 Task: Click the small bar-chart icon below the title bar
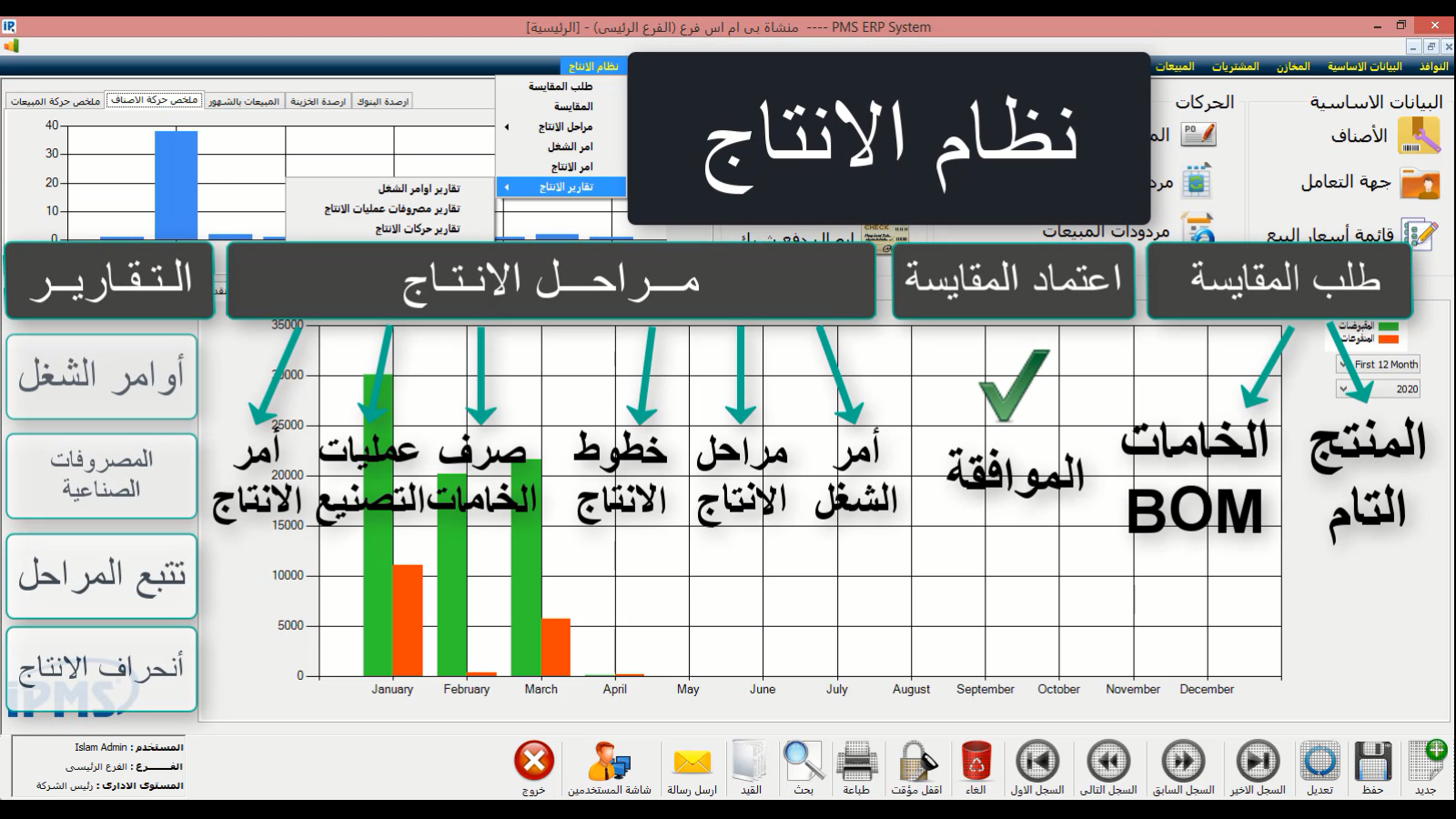pos(10,45)
